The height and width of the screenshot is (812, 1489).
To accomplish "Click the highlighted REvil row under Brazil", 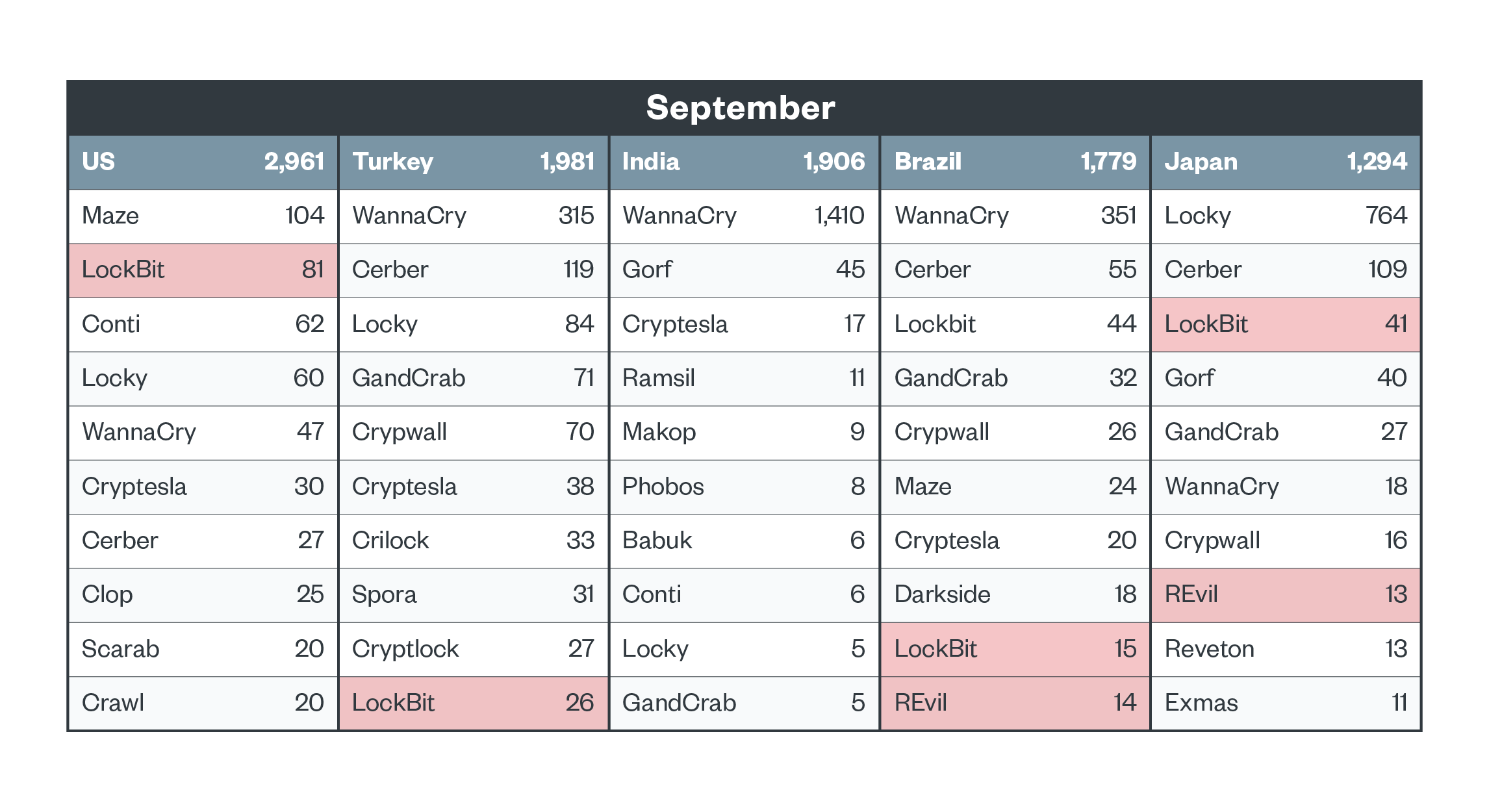I will click(x=1015, y=703).
